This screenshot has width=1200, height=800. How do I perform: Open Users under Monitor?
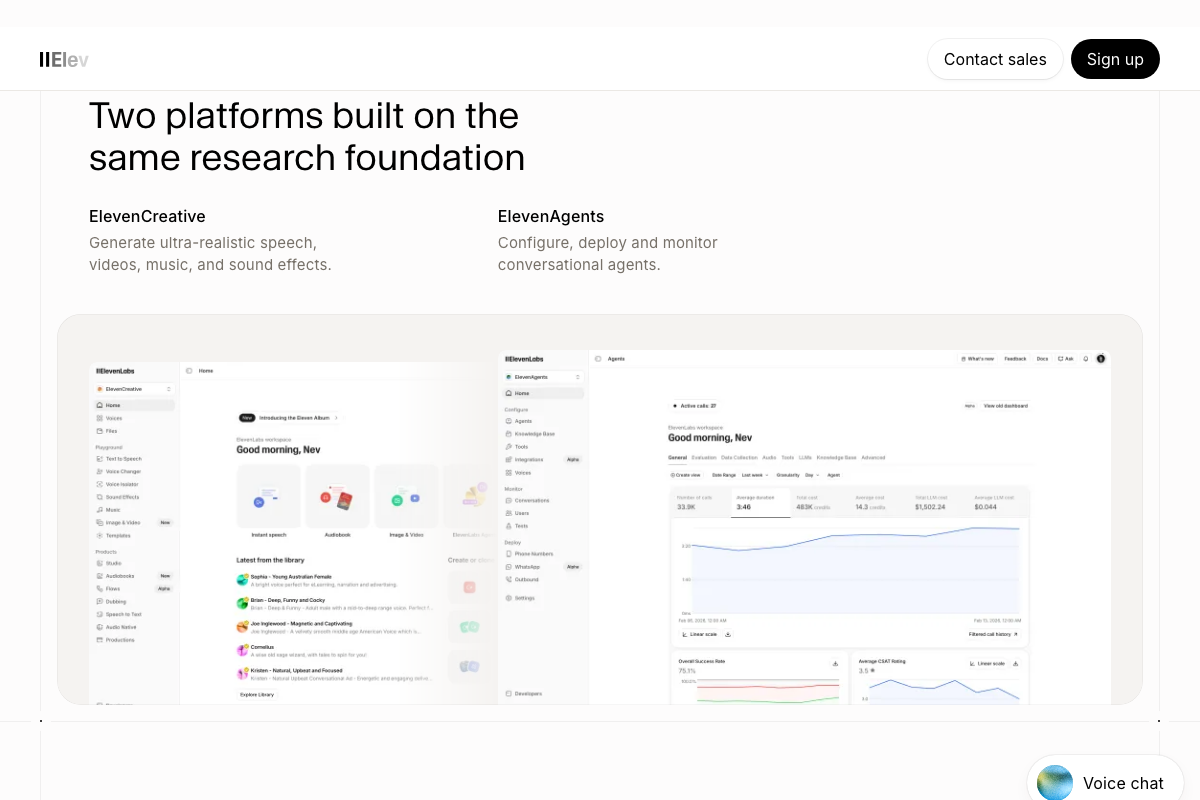pos(517,513)
